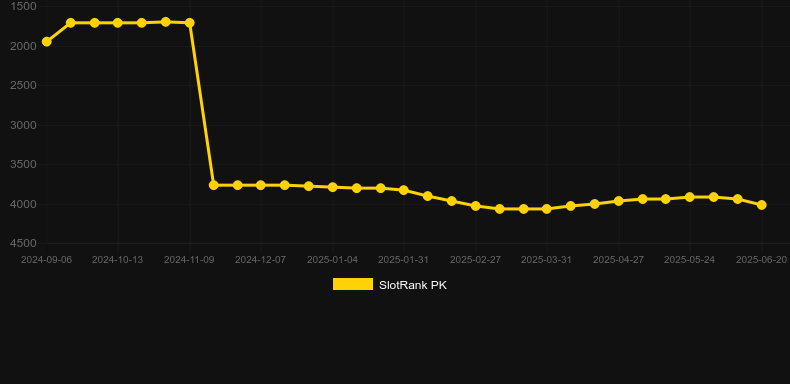Screen dimensions: 790x384
Task: Click the data point above 2025-02-27
Action: click(x=476, y=206)
